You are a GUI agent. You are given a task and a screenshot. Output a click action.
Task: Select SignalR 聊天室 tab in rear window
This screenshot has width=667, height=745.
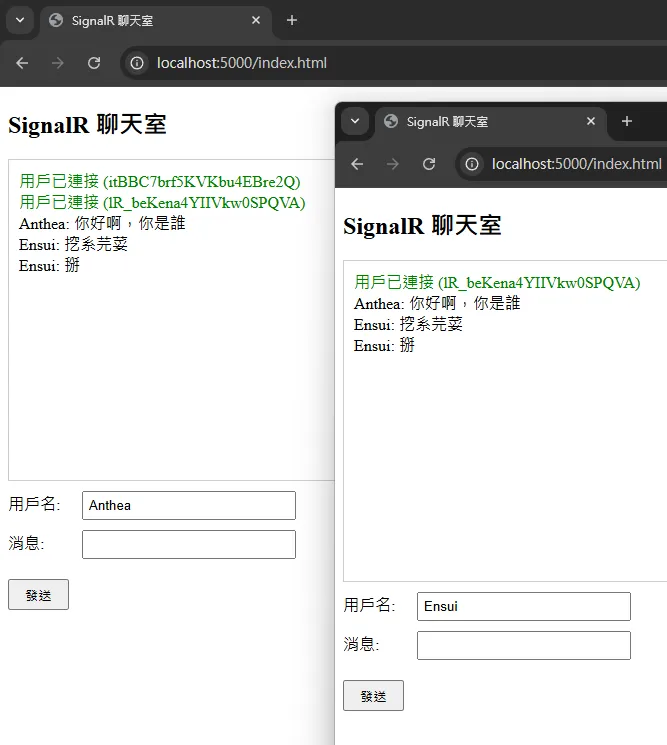156,21
